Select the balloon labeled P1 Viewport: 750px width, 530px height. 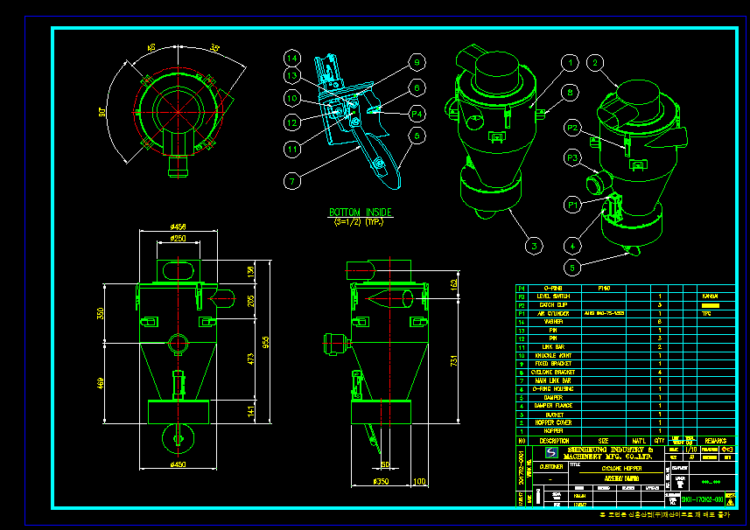point(573,204)
